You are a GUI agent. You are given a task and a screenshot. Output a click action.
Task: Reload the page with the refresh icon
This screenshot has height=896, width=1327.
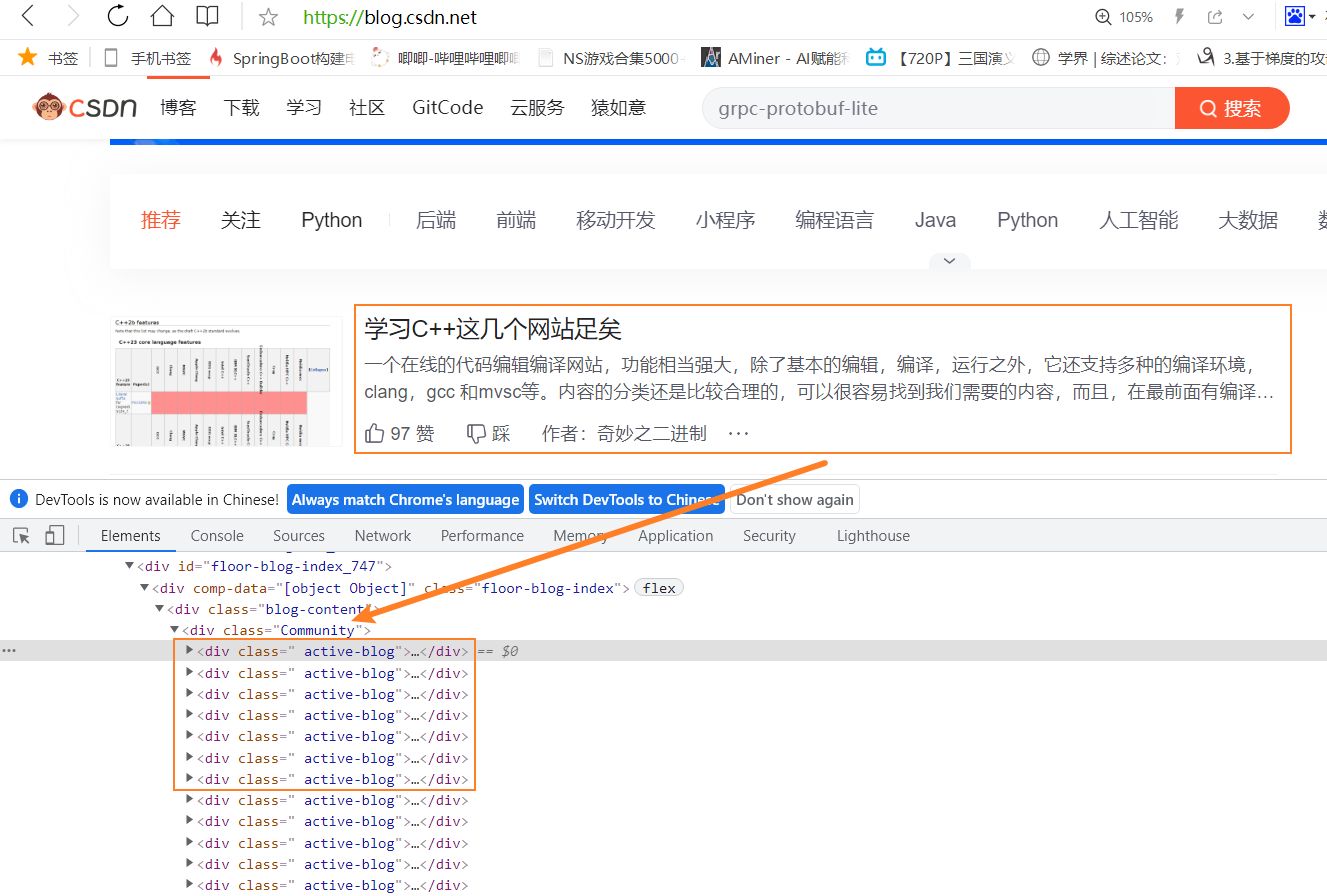click(118, 16)
